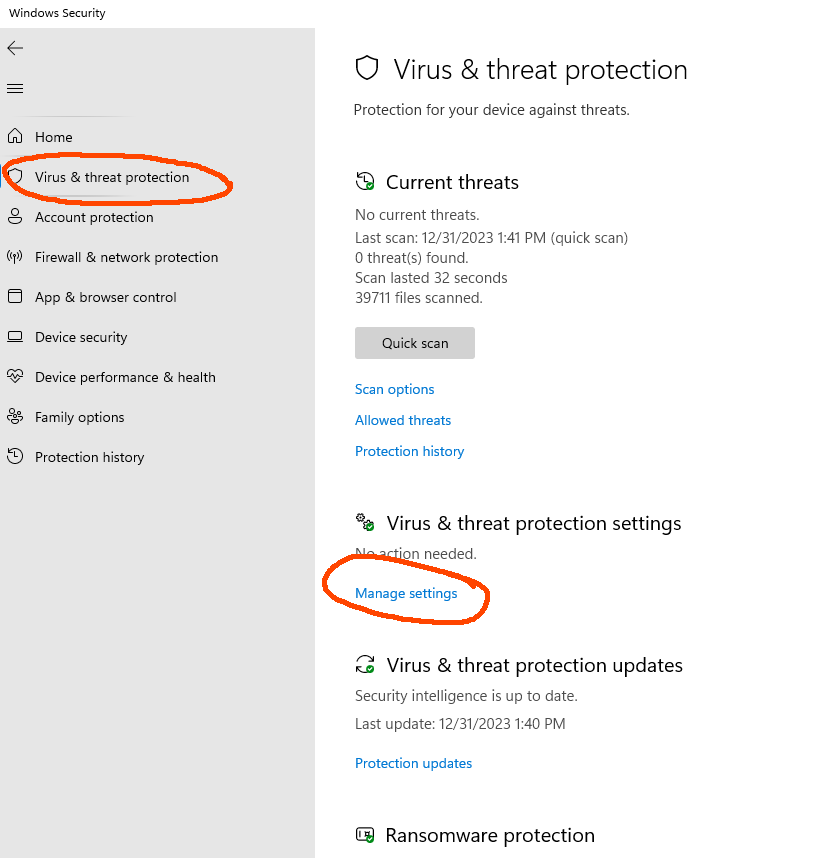Viewport: 826px width, 858px height.
Task: Click the App & browser control window icon
Action: pos(15,296)
